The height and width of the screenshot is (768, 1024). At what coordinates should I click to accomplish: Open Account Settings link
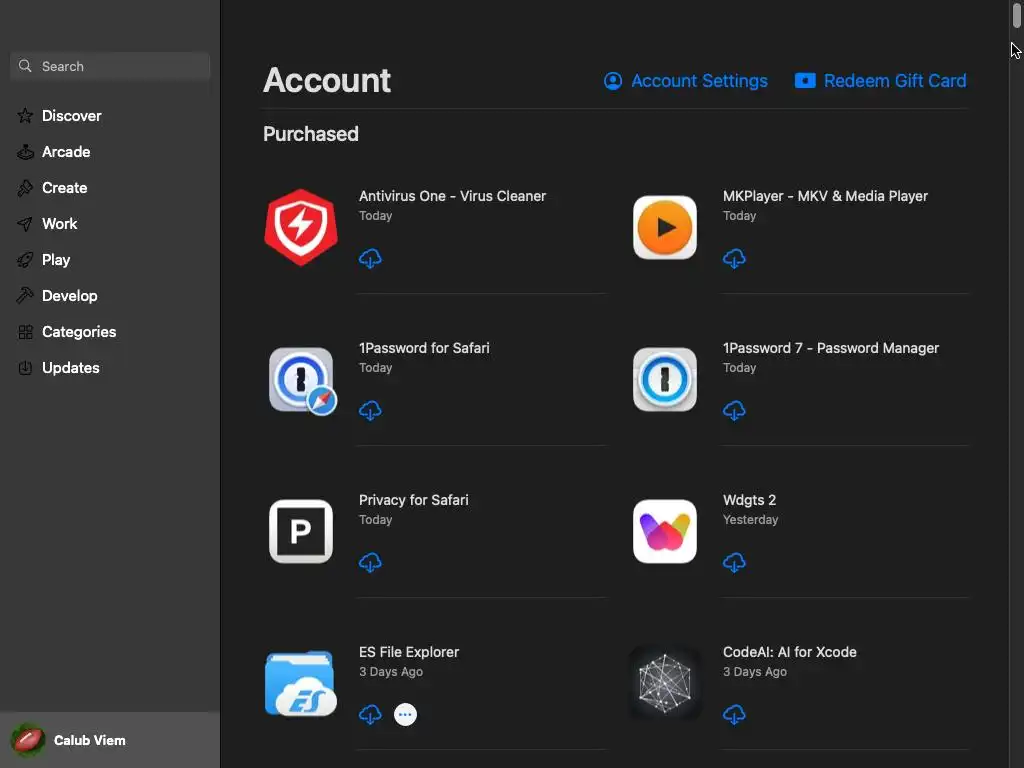coord(685,81)
